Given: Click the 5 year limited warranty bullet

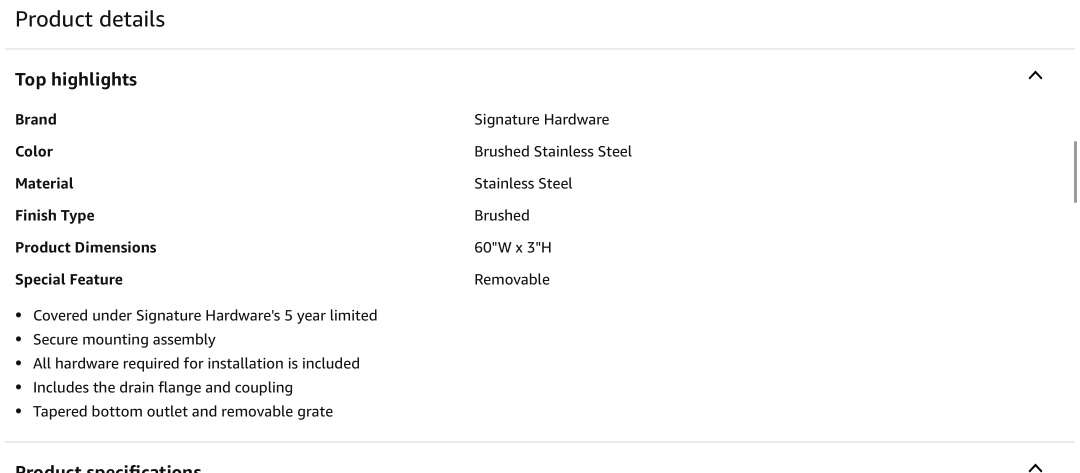Looking at the screenshot, I should tap(205, 315).
